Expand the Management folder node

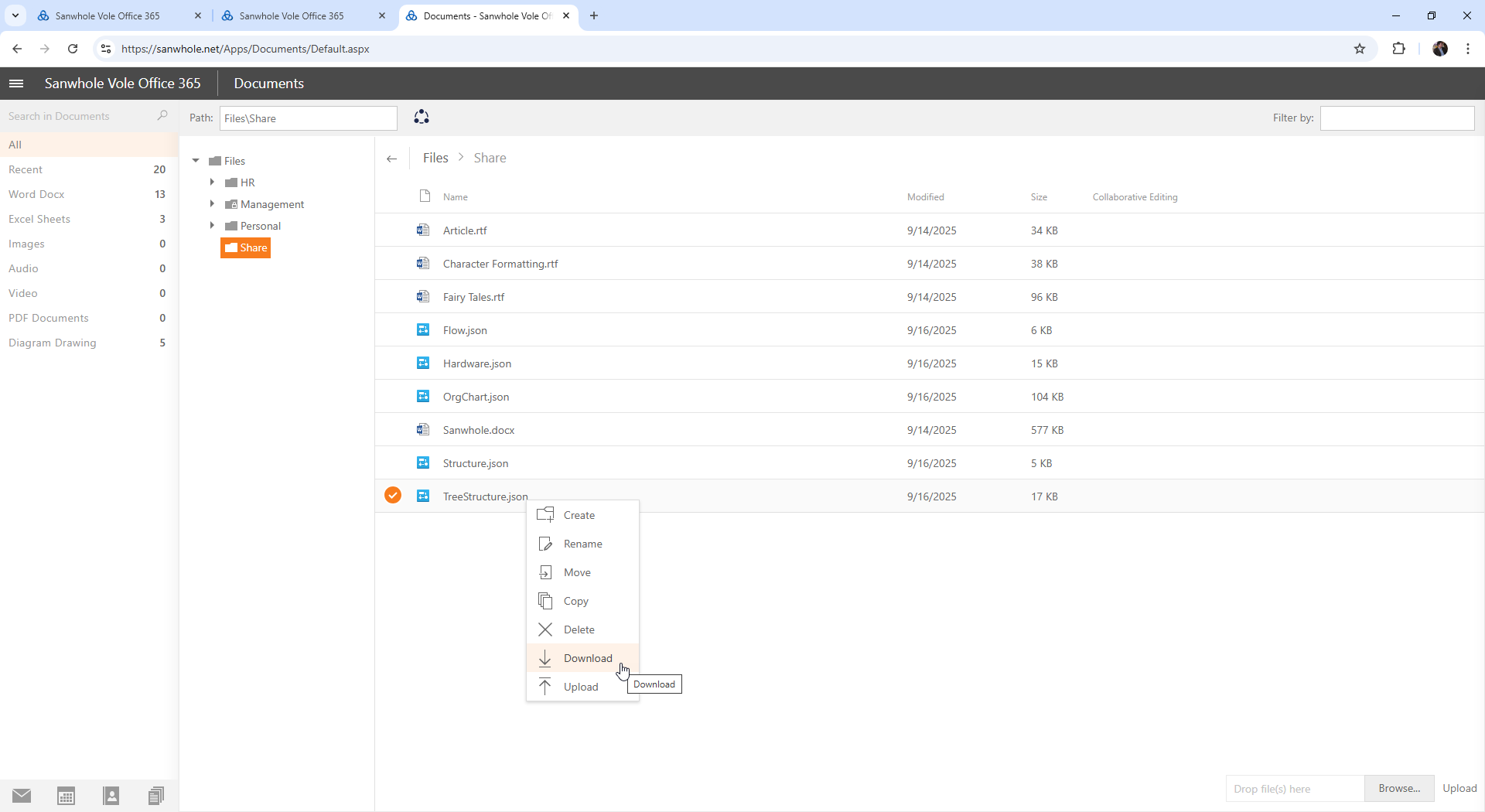coord(212,204)
